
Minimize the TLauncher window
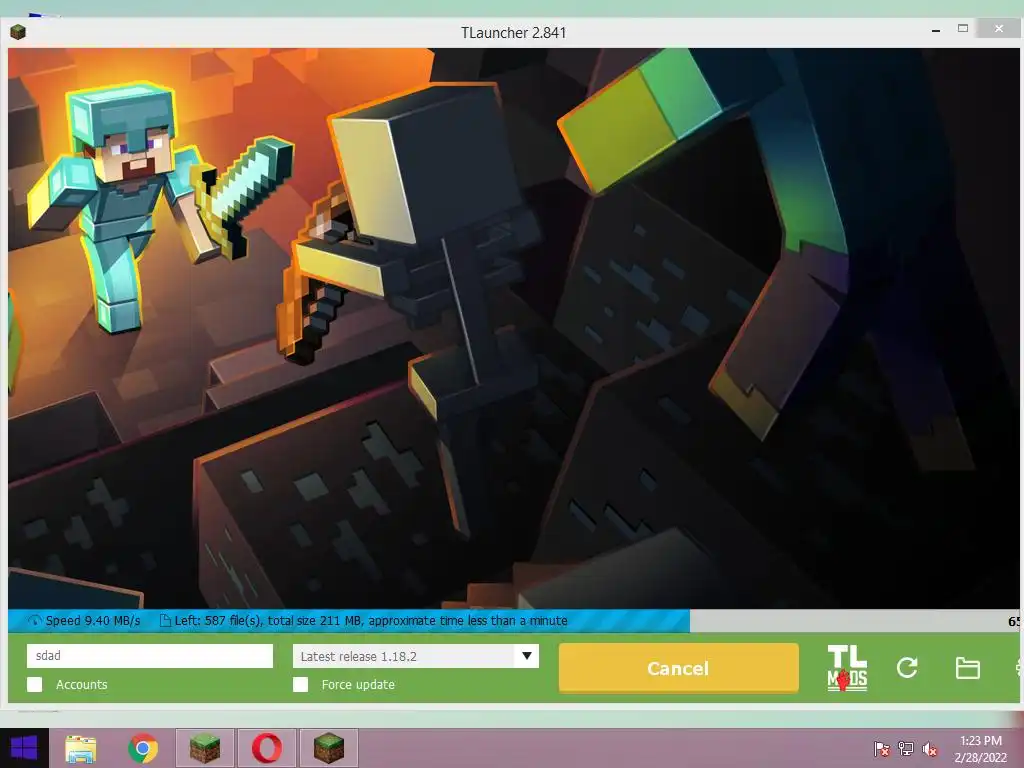point(936,31)
